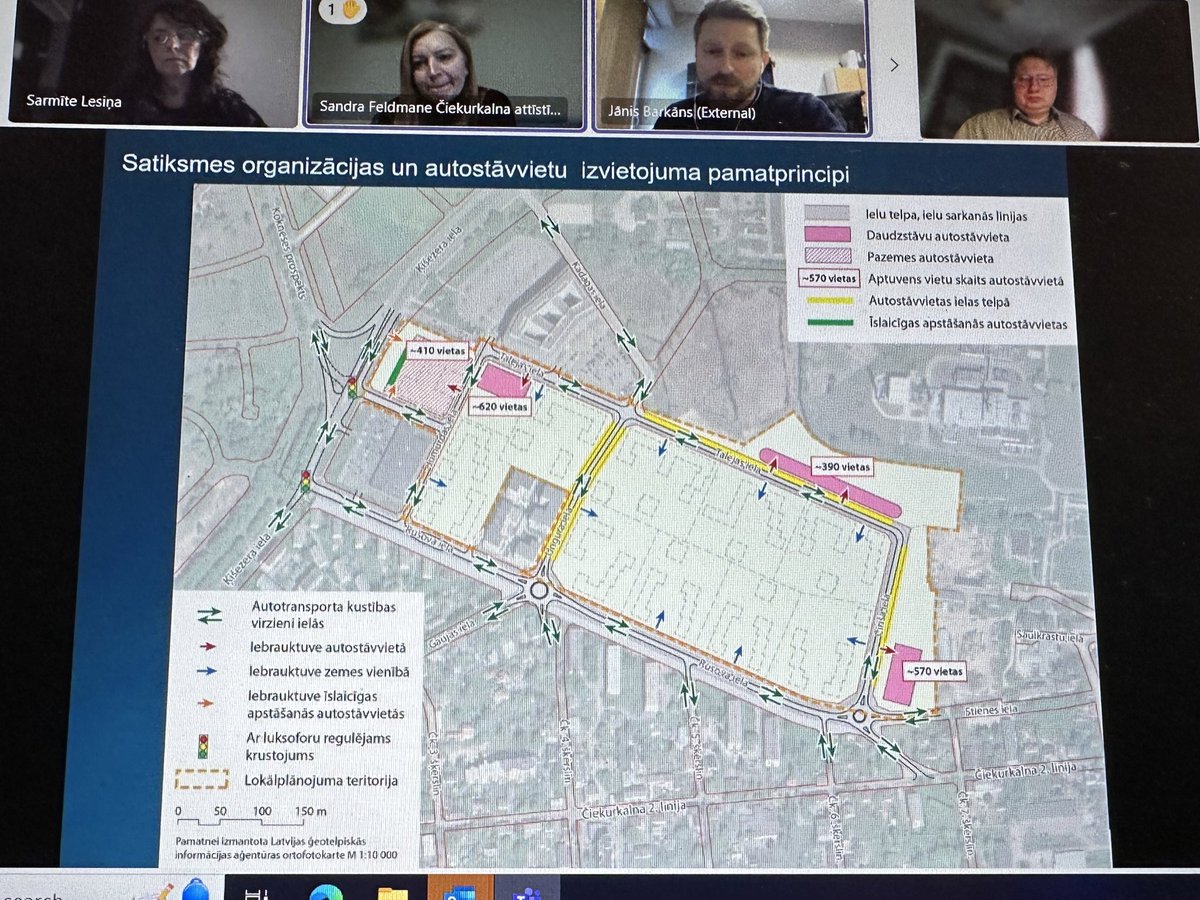Show next participants with the right chevron

click(x=894, y=65)
